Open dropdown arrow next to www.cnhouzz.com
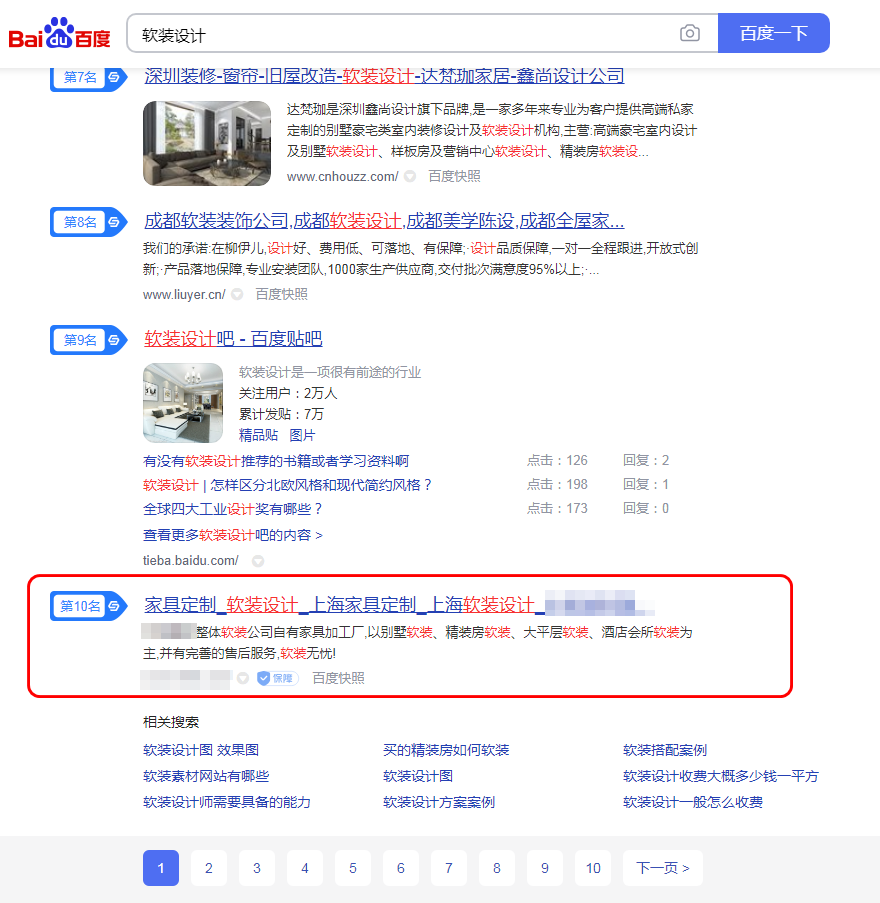 (410, 177)
